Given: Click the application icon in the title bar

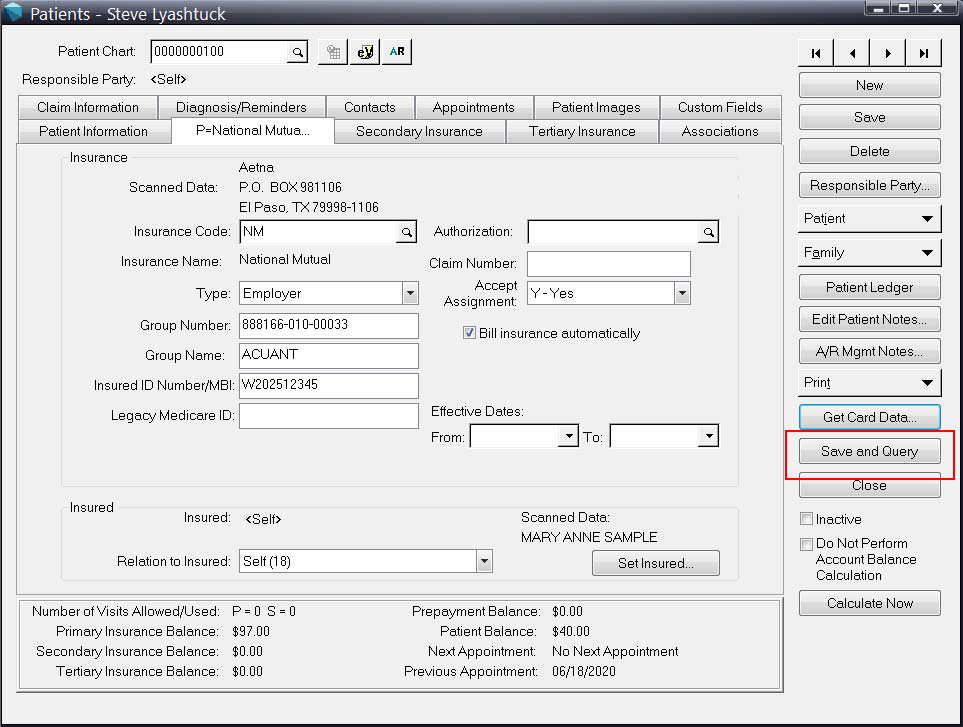Looking at the screenshot, I should click(x=13, y=12).
